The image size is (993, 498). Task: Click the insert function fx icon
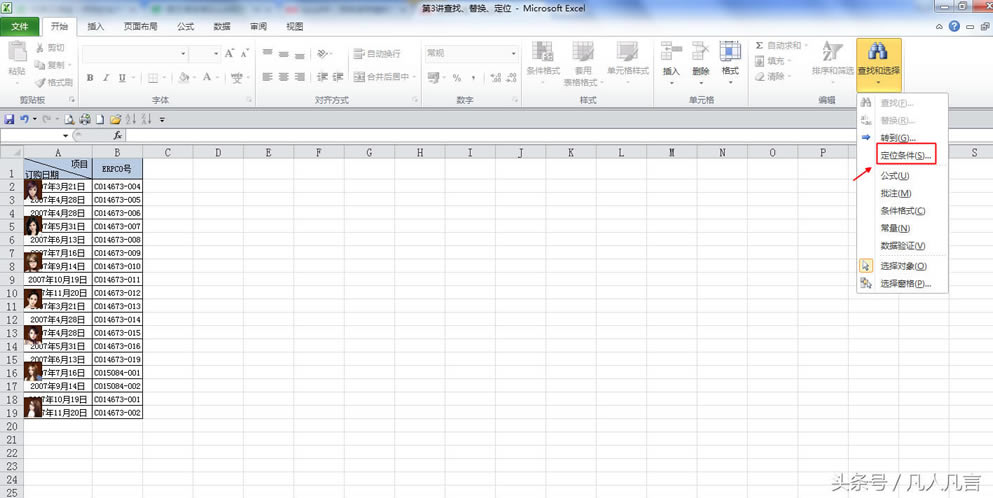(x=117, y=135)
